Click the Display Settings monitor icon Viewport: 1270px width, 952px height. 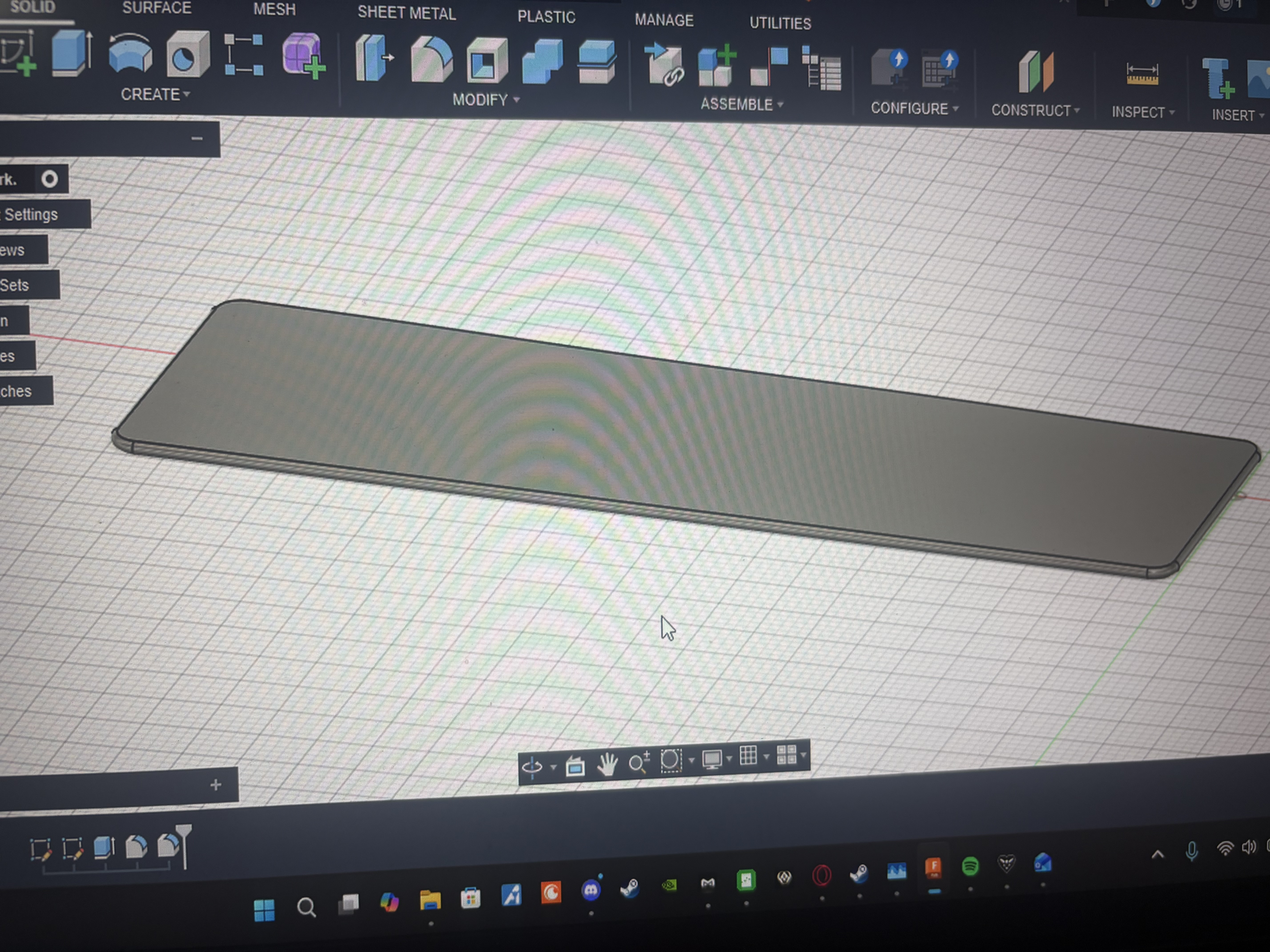coord(712,759)
